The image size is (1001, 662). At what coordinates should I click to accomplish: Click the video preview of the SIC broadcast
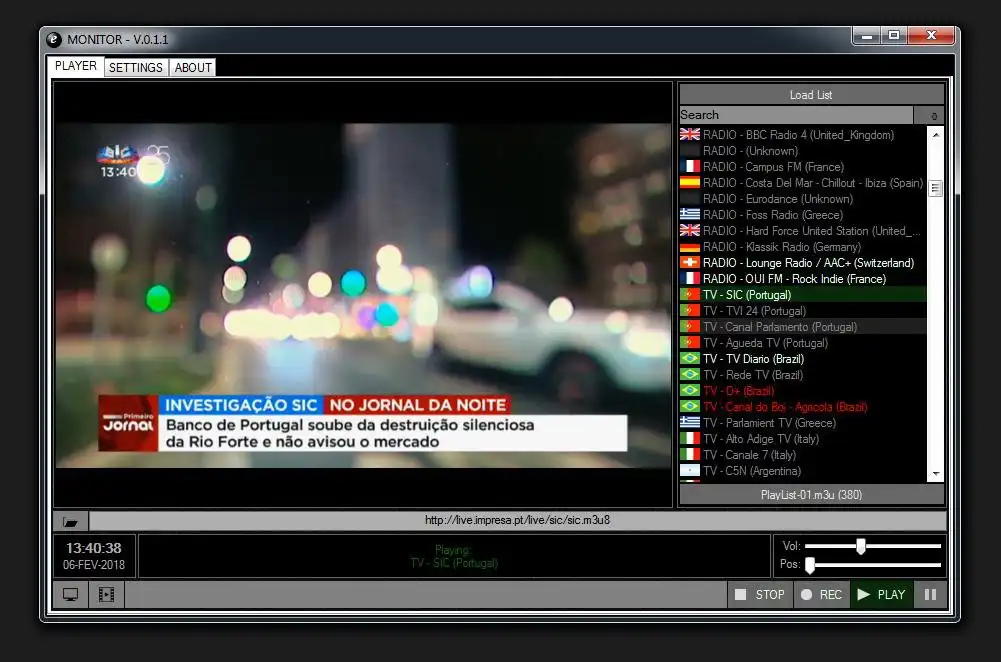363,295
